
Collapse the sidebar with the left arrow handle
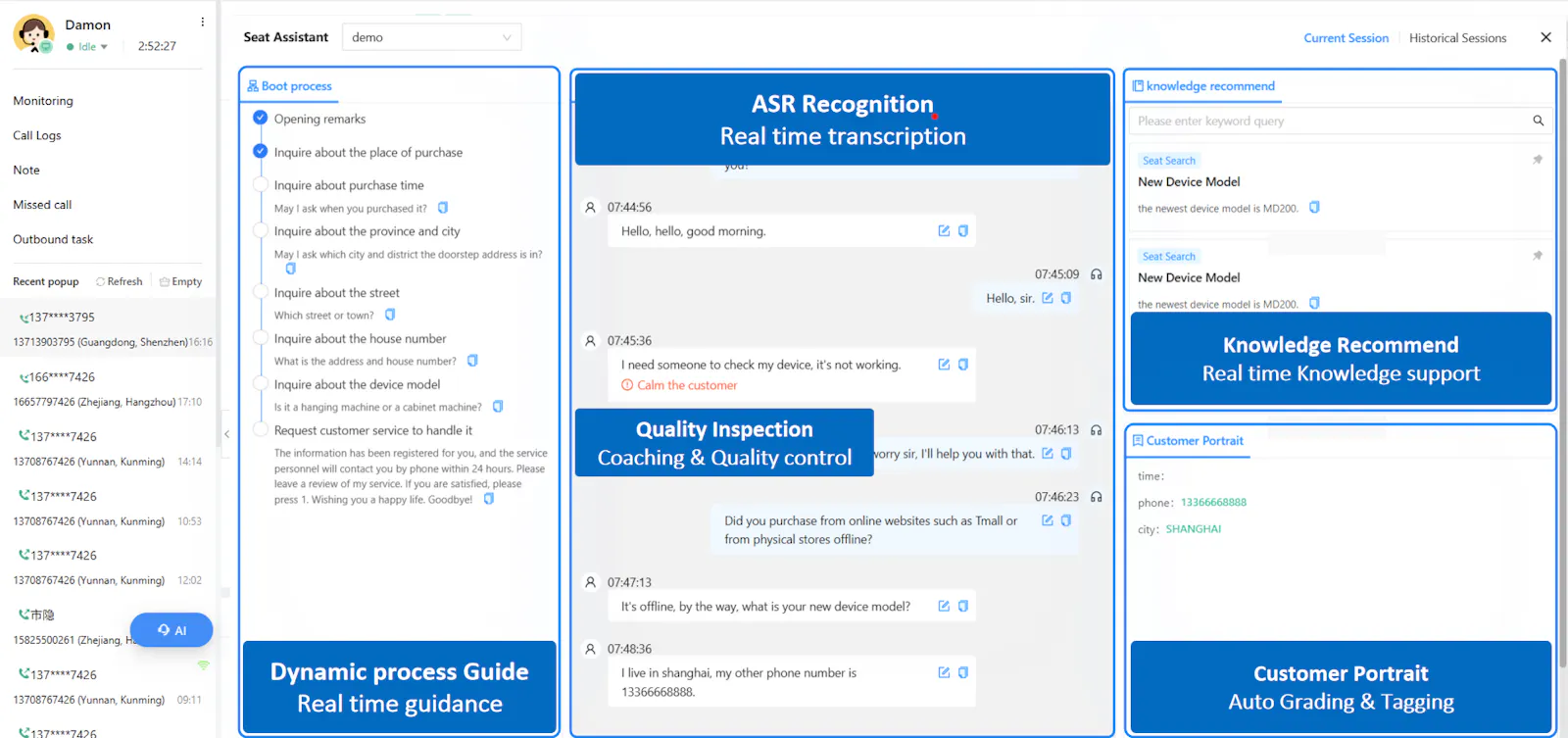(x=226, y=434)
